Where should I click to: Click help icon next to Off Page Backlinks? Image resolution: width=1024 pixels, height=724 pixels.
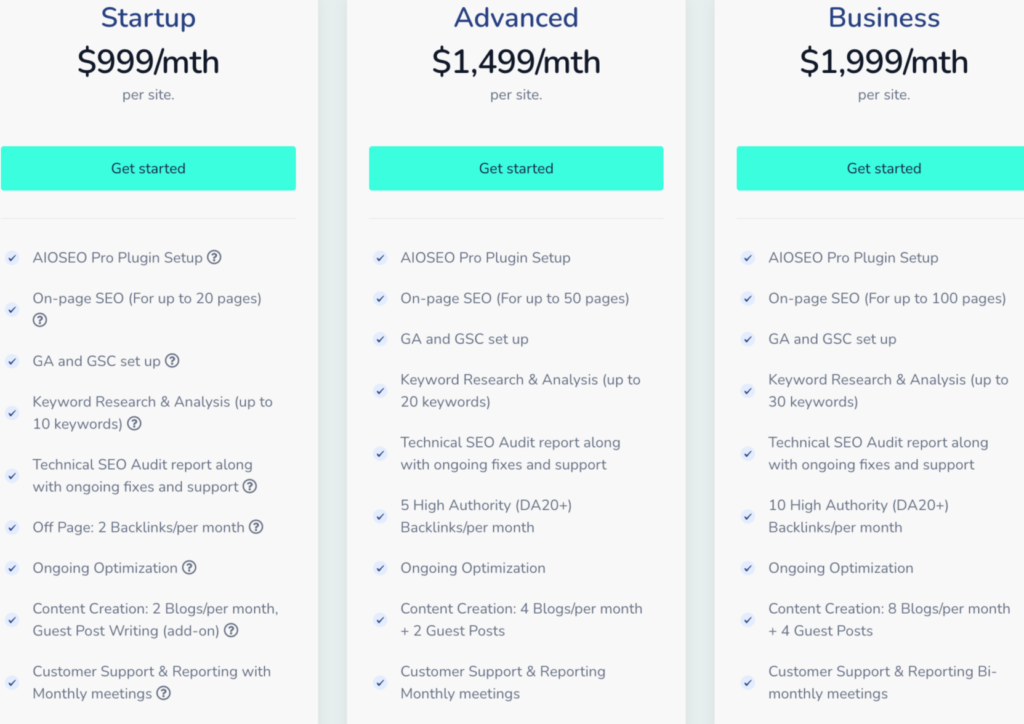pyautogui.click(x=256, y=527)
